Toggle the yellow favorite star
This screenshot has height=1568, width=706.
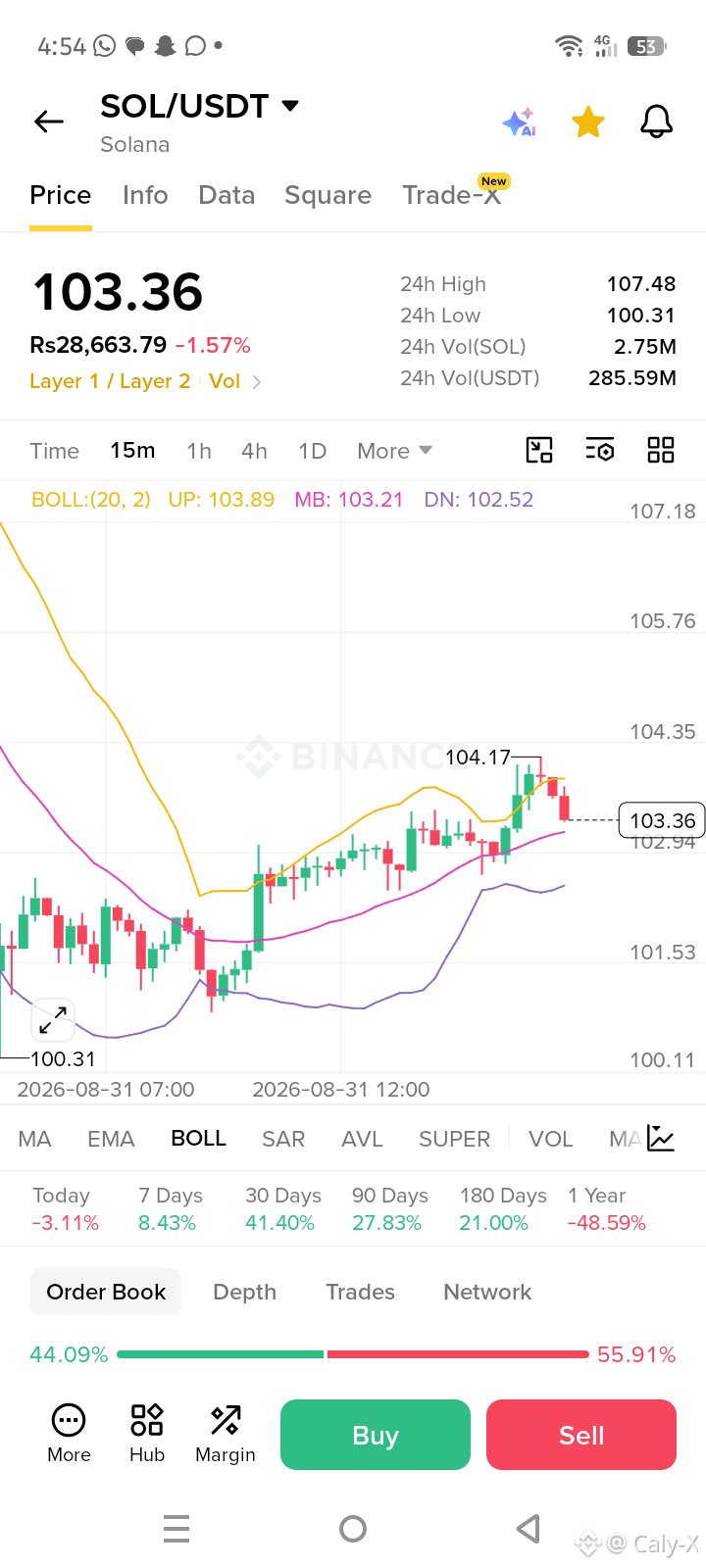coord(588,122)
